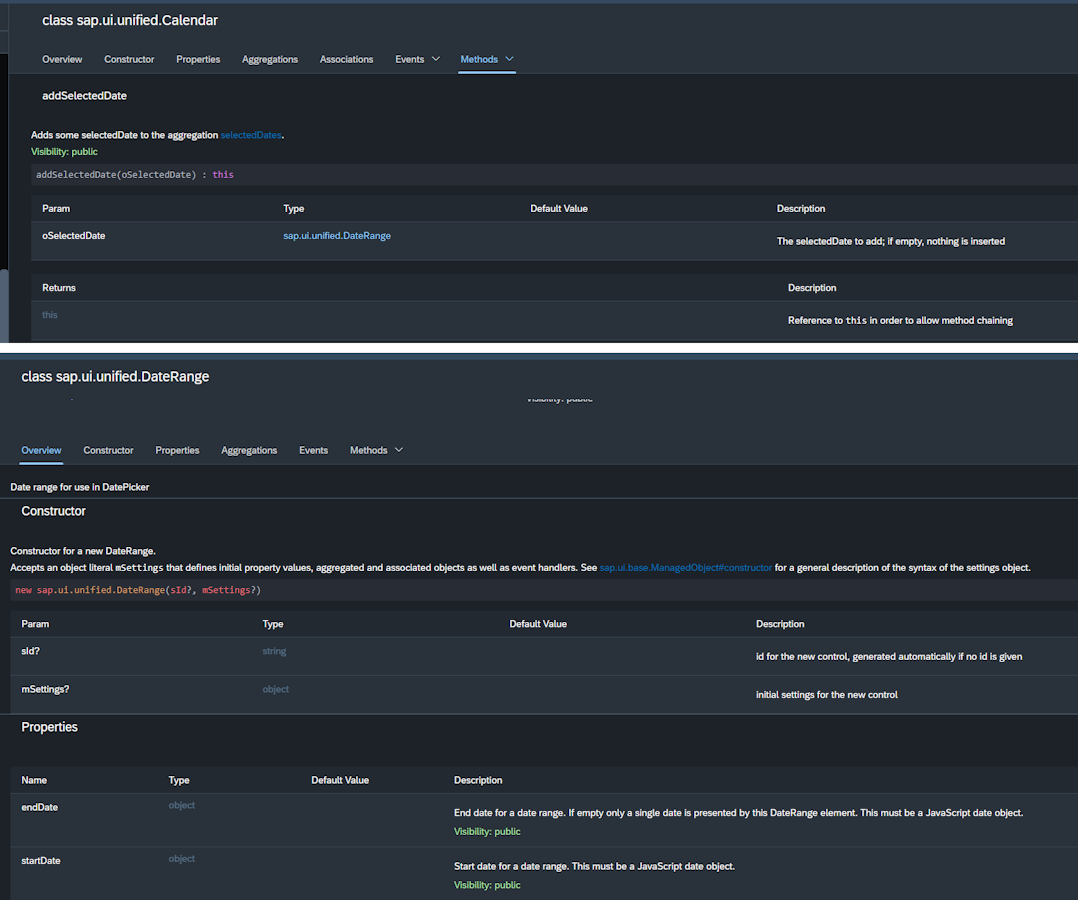Follow the selectedDates aggregation link
This screenshot has height=900, width=1078.
pyautogui.click(x=251, y=135)
